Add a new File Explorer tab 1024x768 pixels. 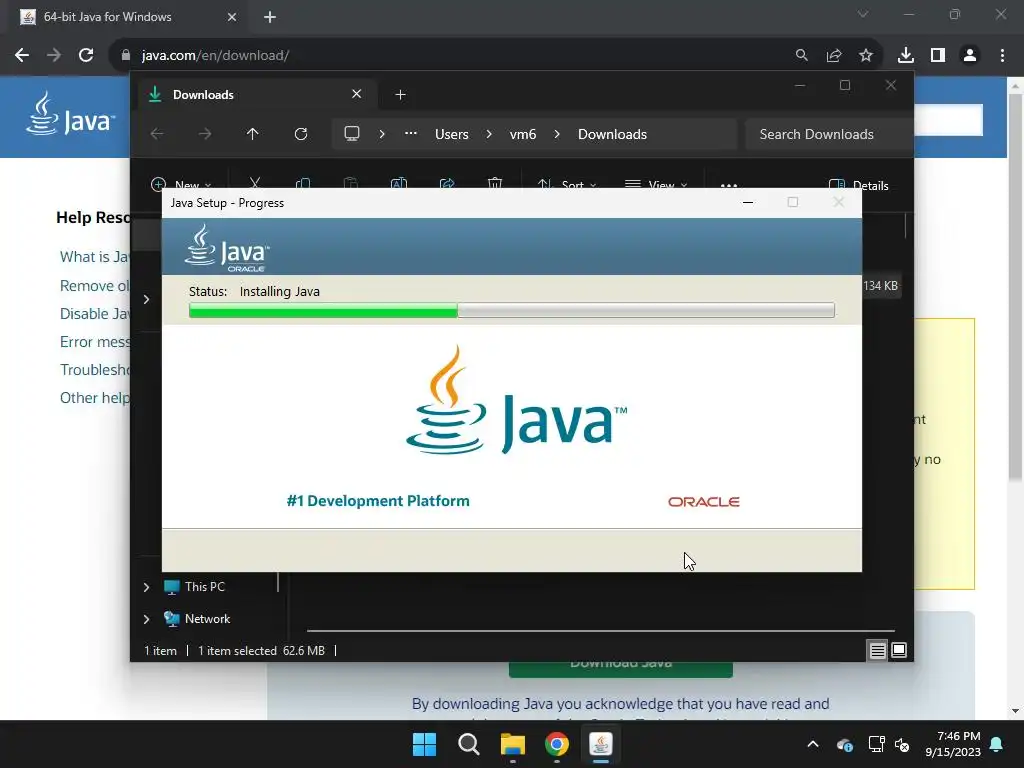point(400,95)
